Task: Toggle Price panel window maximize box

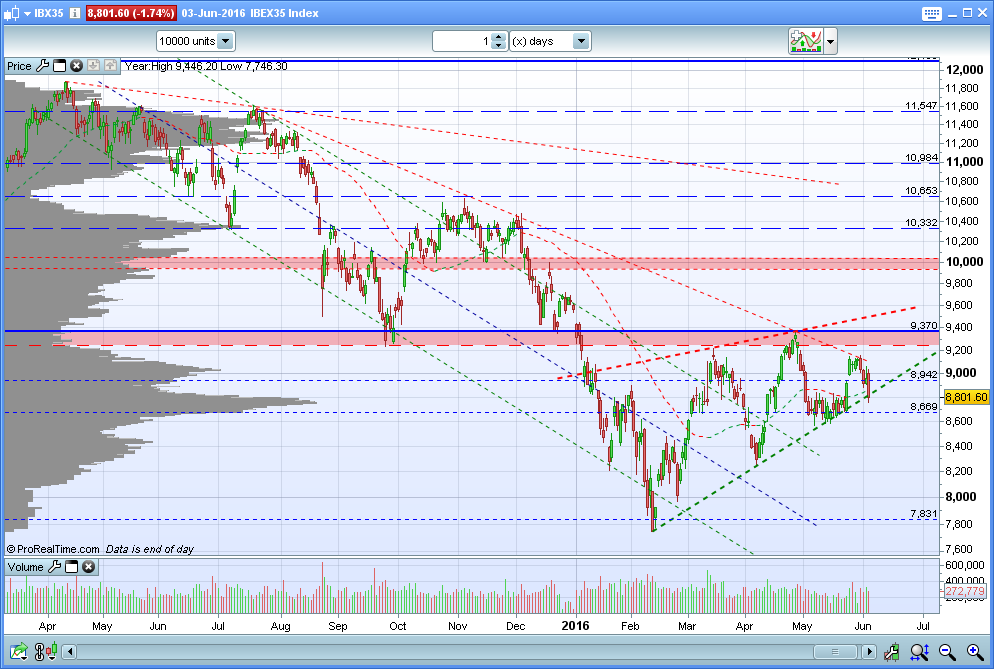Action: coord(60,66)
